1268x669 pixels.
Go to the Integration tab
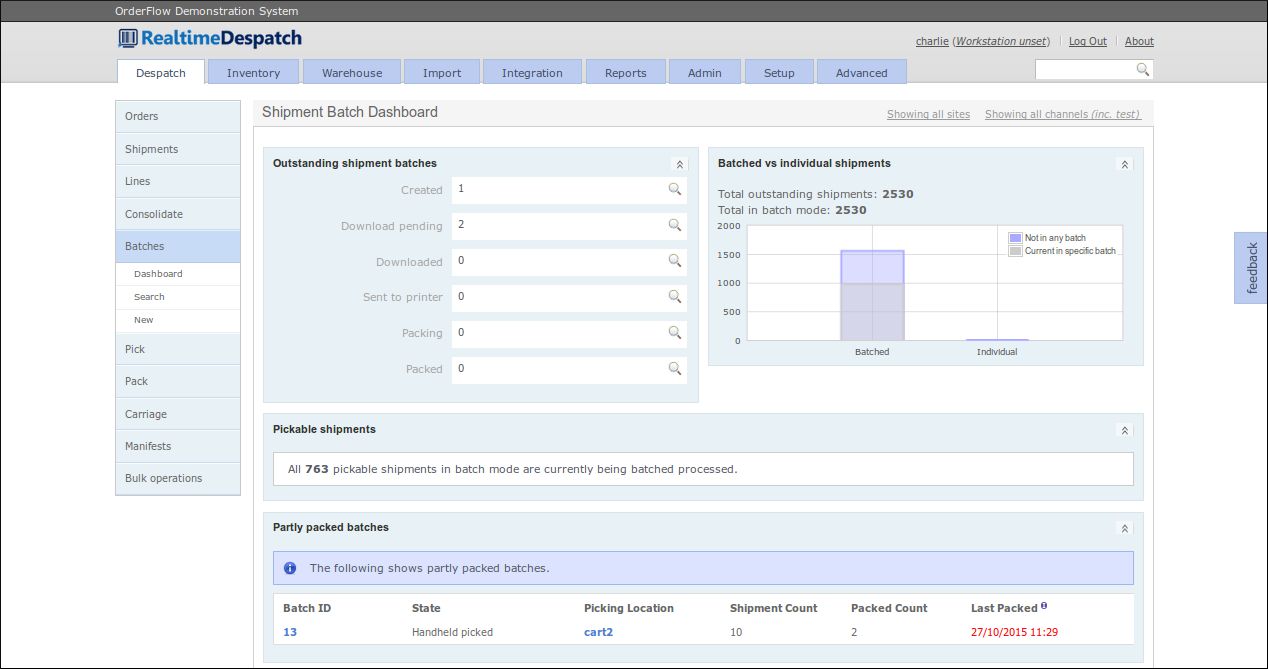532,72
